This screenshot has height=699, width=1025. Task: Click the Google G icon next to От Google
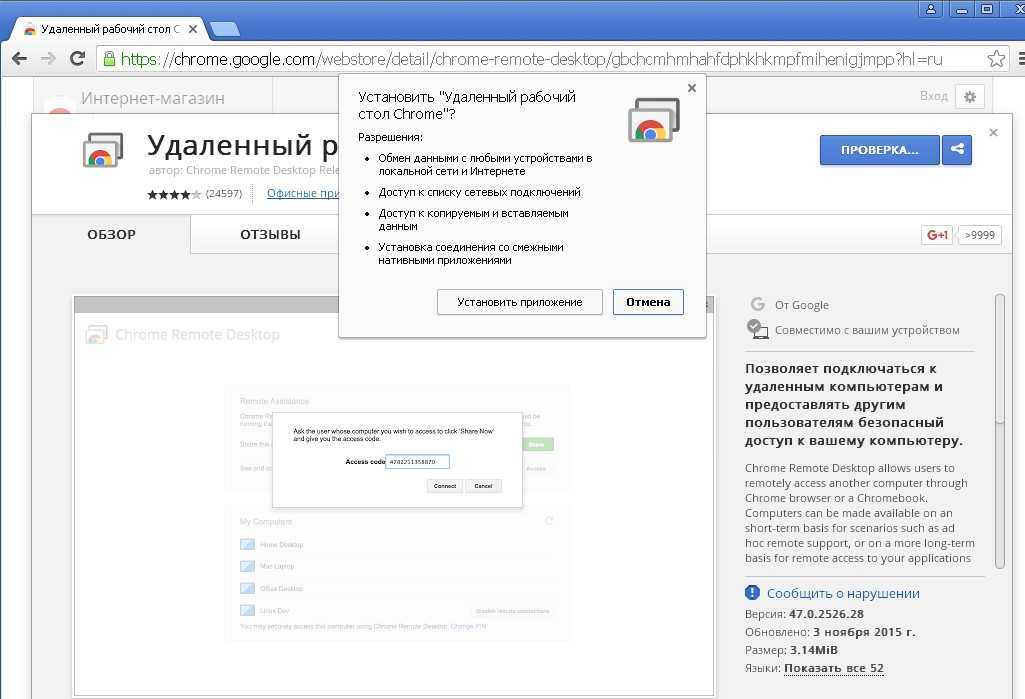pos(757,304)
